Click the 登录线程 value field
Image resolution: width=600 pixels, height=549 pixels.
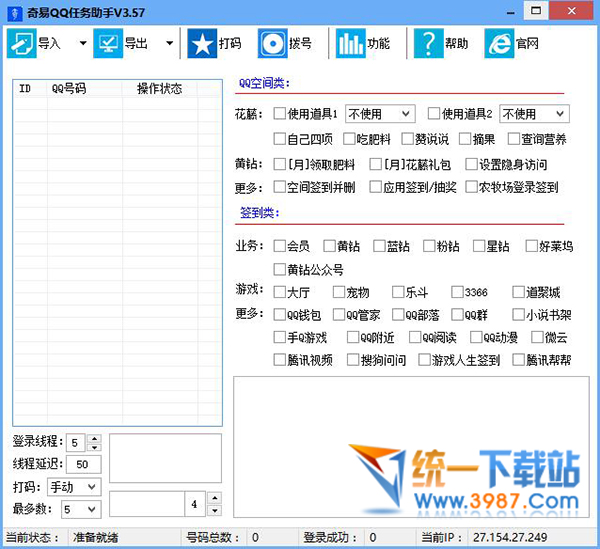76,443
